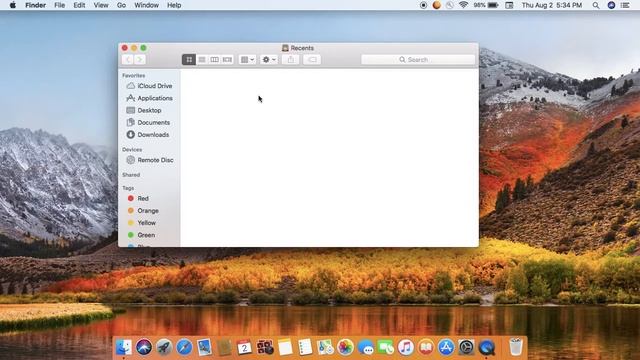The image size is (640, 360).
Task: Open Spotlight search in menu bar
Action: [x=596, y=5]
